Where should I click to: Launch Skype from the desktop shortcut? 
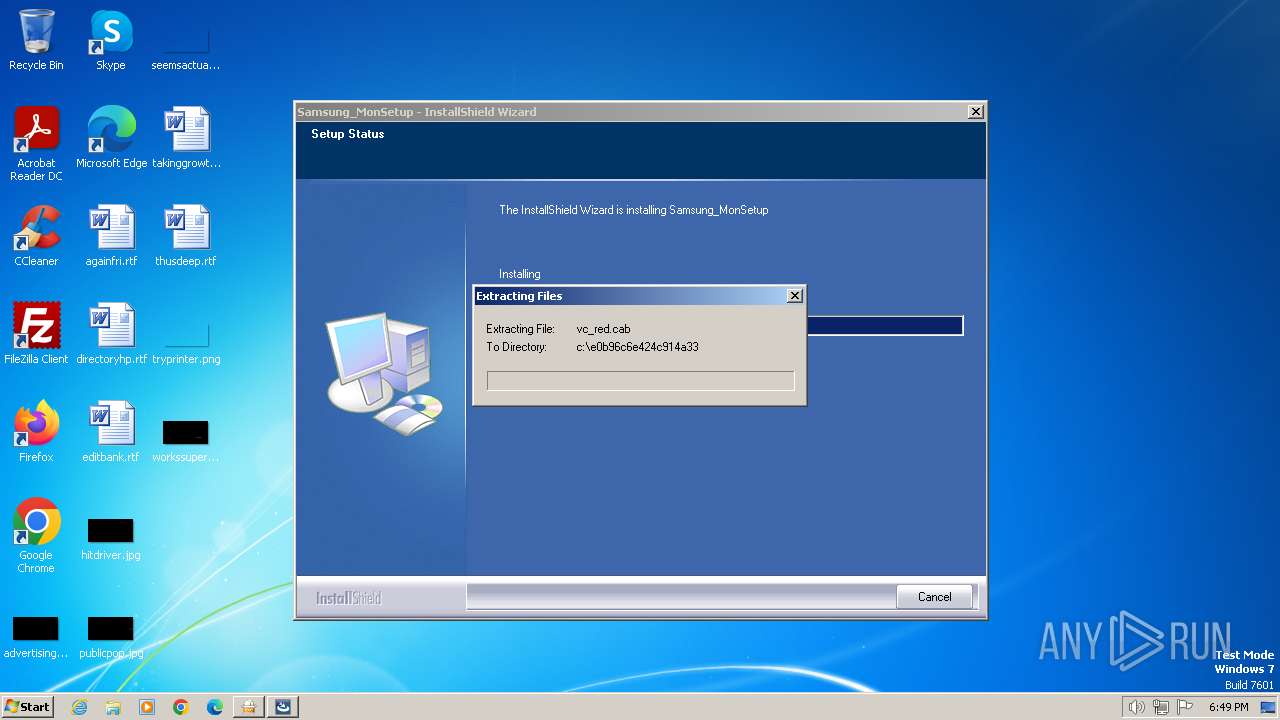click(x=111, y=40)
